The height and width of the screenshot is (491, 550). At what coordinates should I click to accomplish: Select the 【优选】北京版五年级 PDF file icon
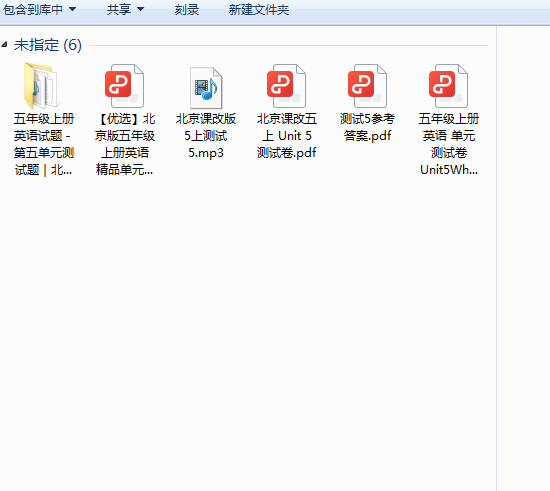coord(125,86)
